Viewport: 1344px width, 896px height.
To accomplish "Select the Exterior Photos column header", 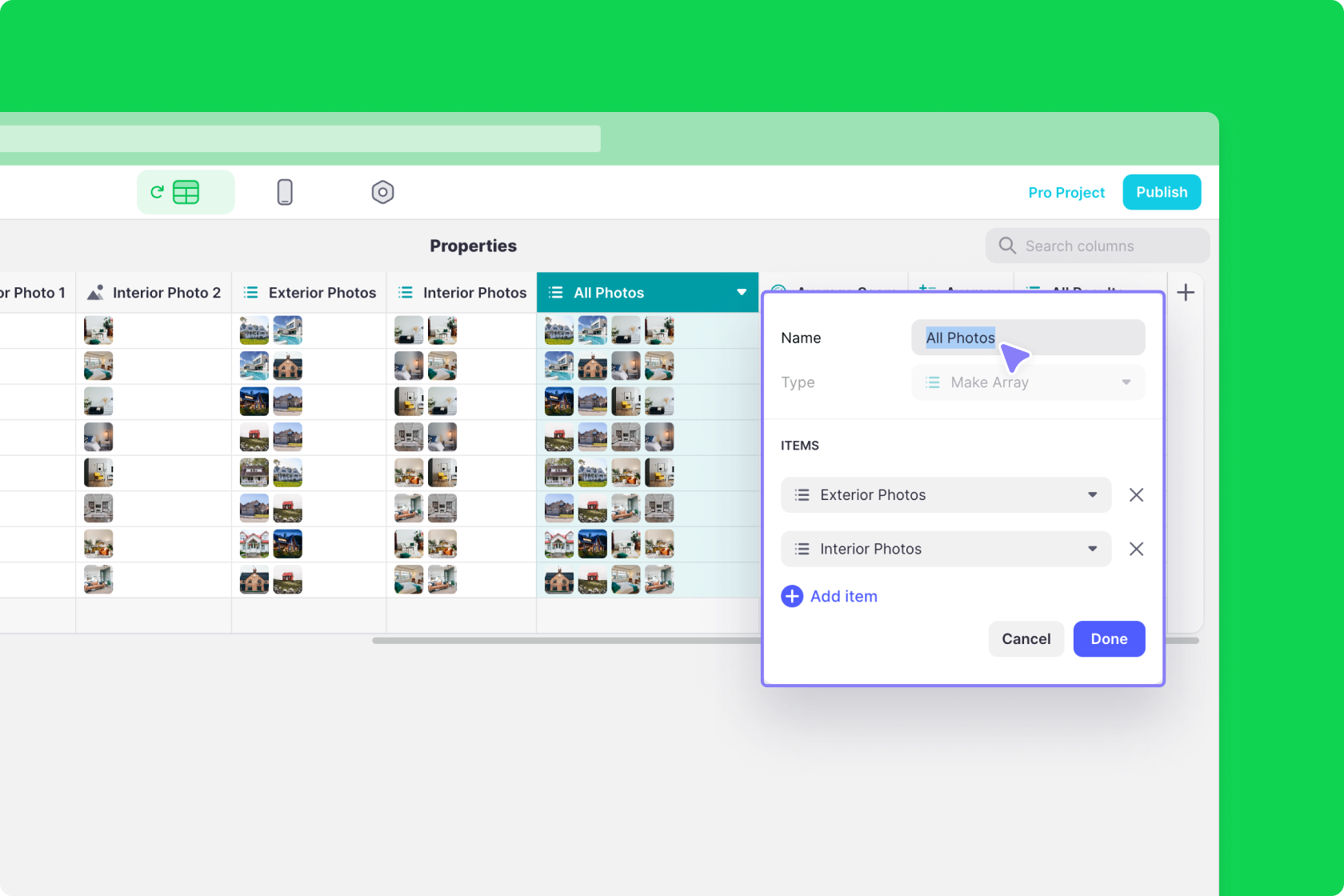I will tap(322, 293).
